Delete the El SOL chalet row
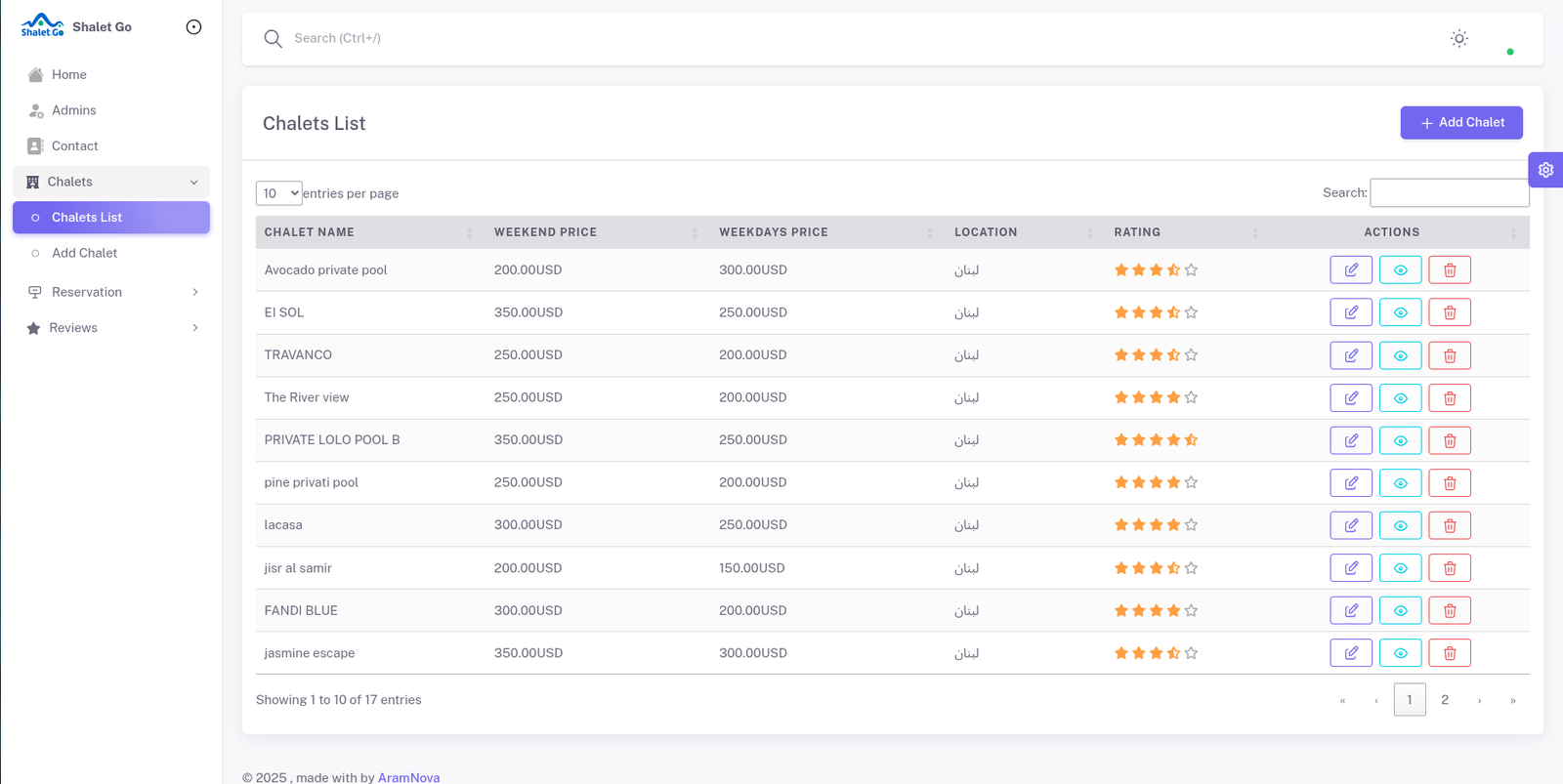The height and width of the screenshot is (784, 1563). tap(1450, 312)
